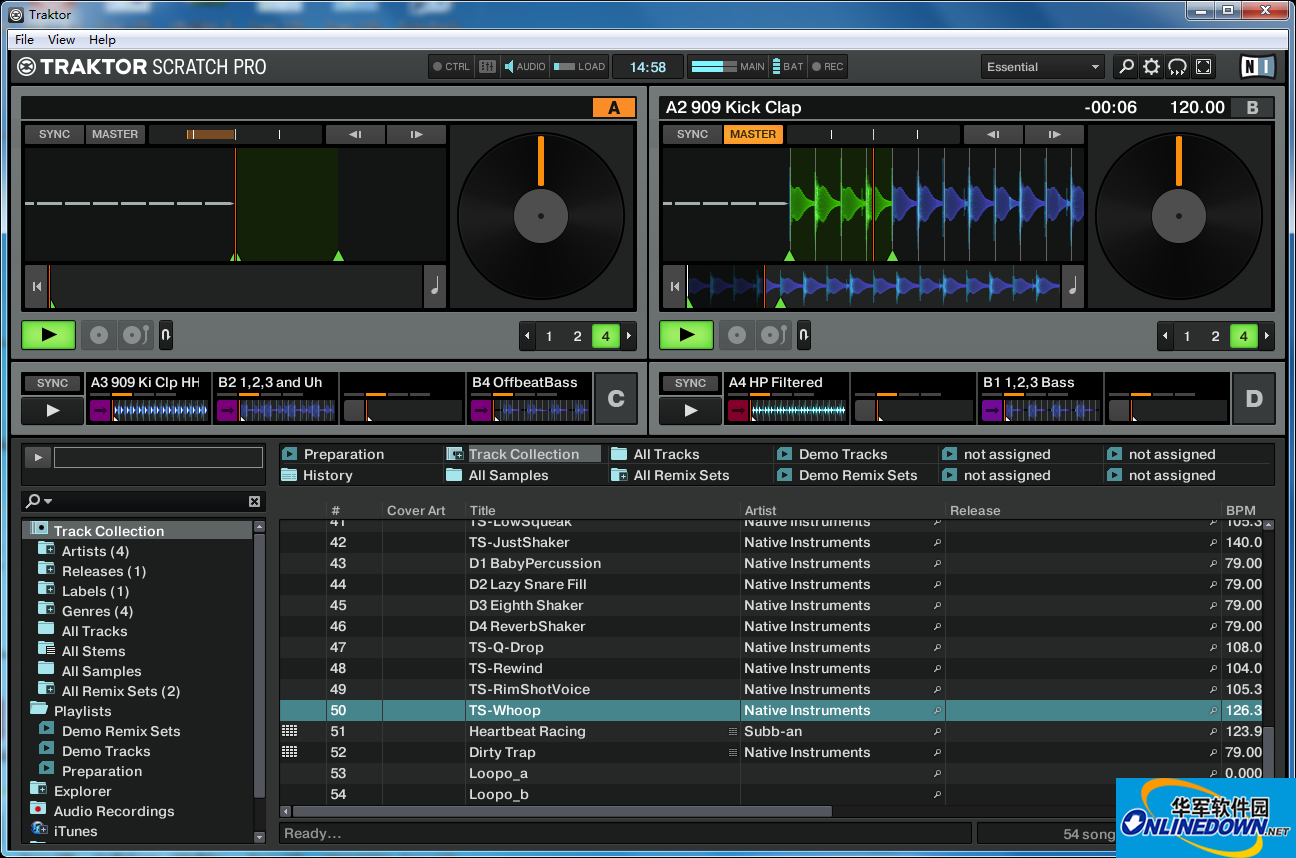Click red trigger icon of A4 HP Filtered
The image size is (1296, 858).
point(738,410)
